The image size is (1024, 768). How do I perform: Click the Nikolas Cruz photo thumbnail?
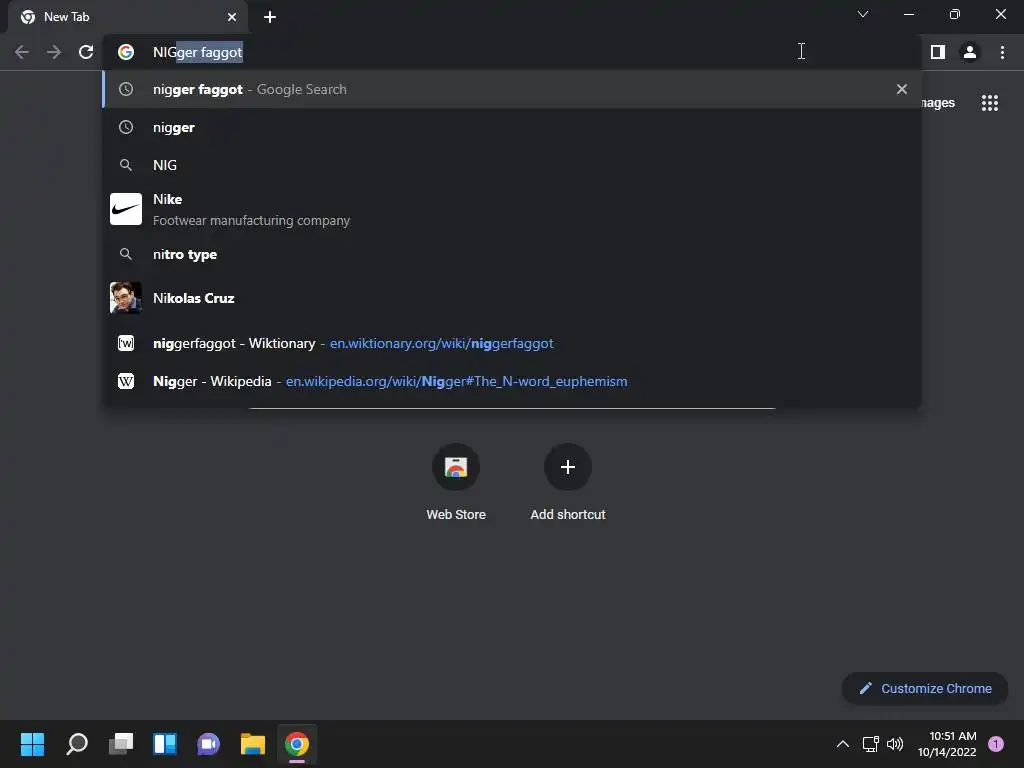[x=126, y=298]
